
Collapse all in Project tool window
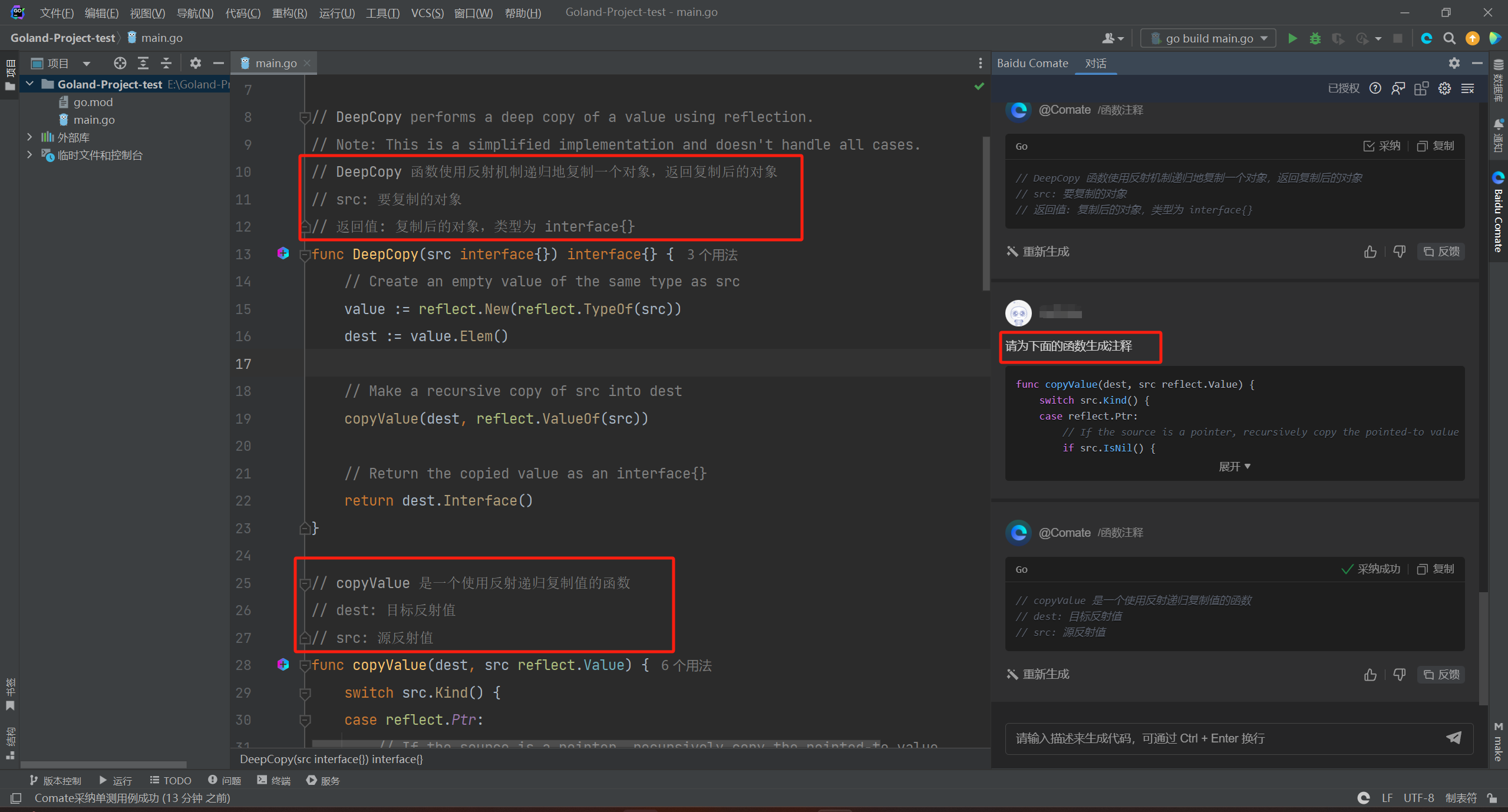[x=166, y=63]
